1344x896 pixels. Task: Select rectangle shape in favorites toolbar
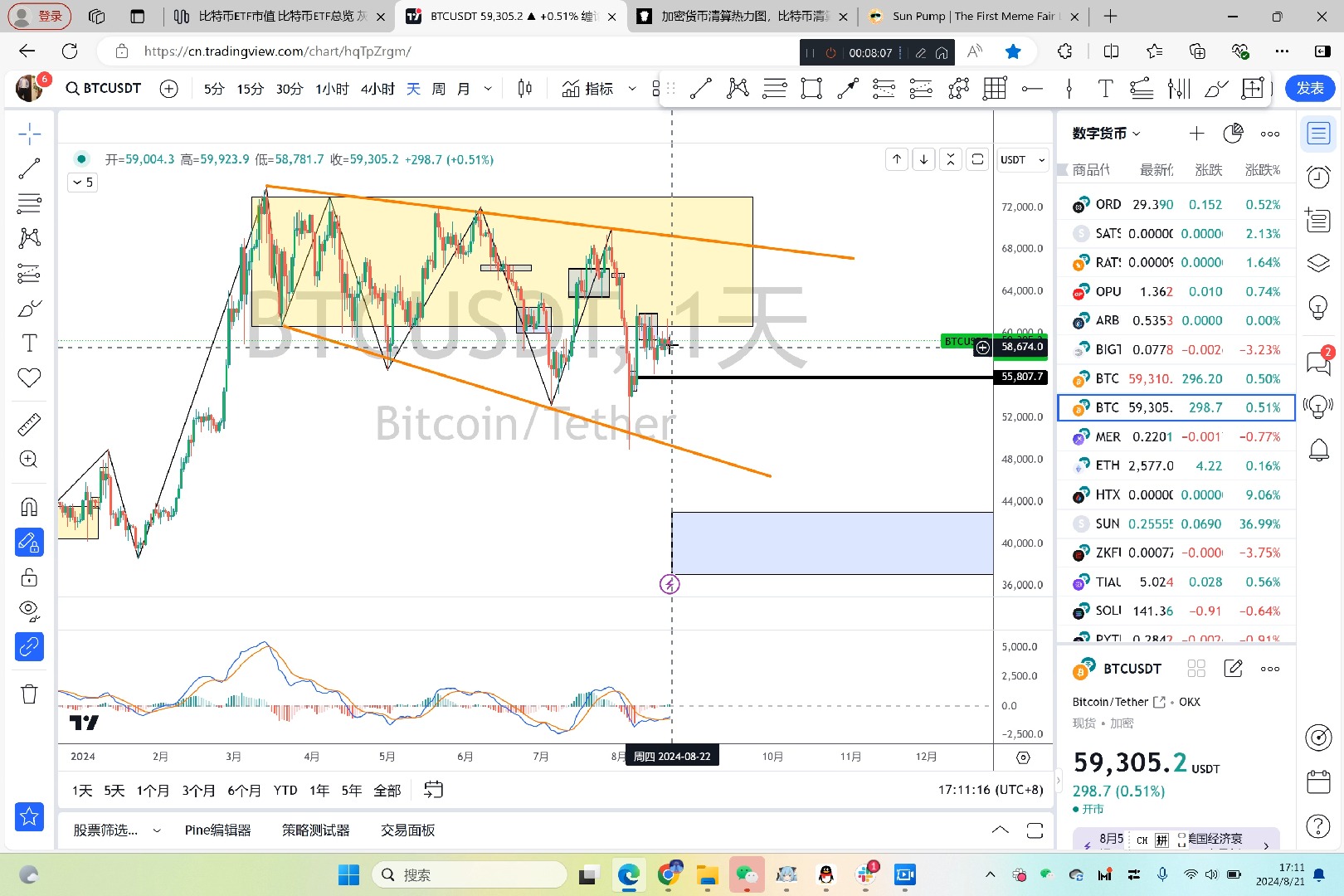[811, 88]
